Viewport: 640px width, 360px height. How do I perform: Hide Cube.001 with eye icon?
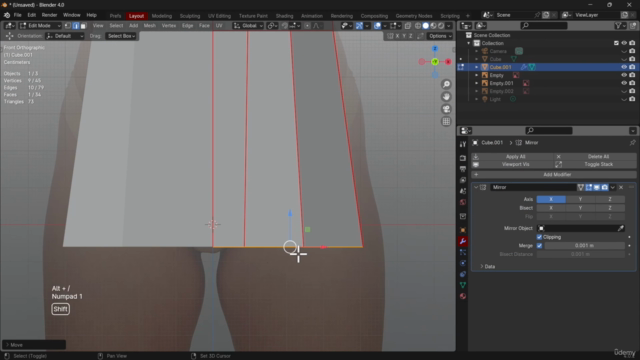(x=624, y=67)
